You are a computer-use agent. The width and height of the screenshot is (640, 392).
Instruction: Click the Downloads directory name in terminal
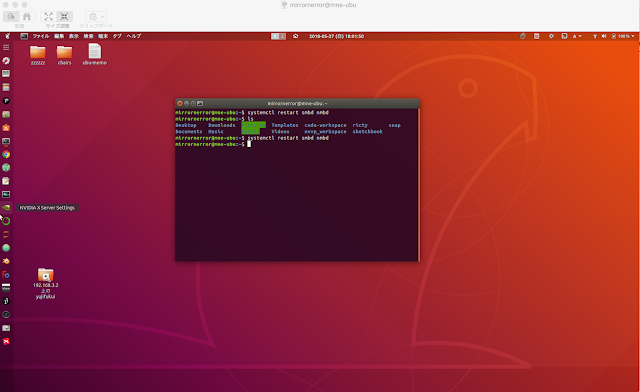click(222, 125)
